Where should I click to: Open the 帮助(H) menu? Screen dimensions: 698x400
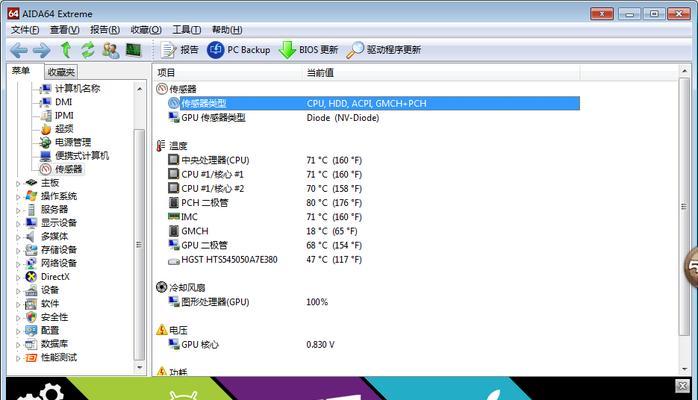point(227,30)
